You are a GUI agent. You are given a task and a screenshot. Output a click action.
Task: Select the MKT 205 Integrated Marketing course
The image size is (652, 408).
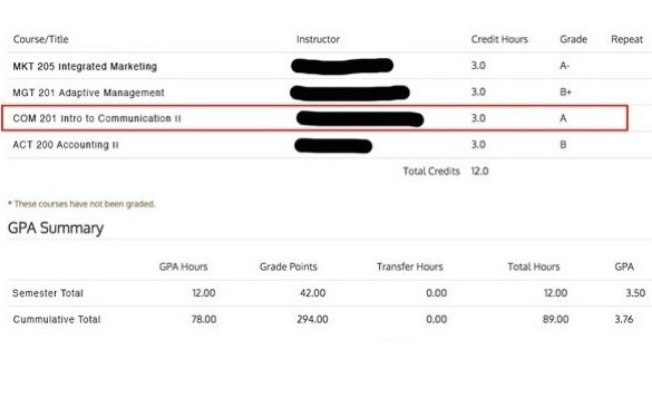(x=85, y=66)
